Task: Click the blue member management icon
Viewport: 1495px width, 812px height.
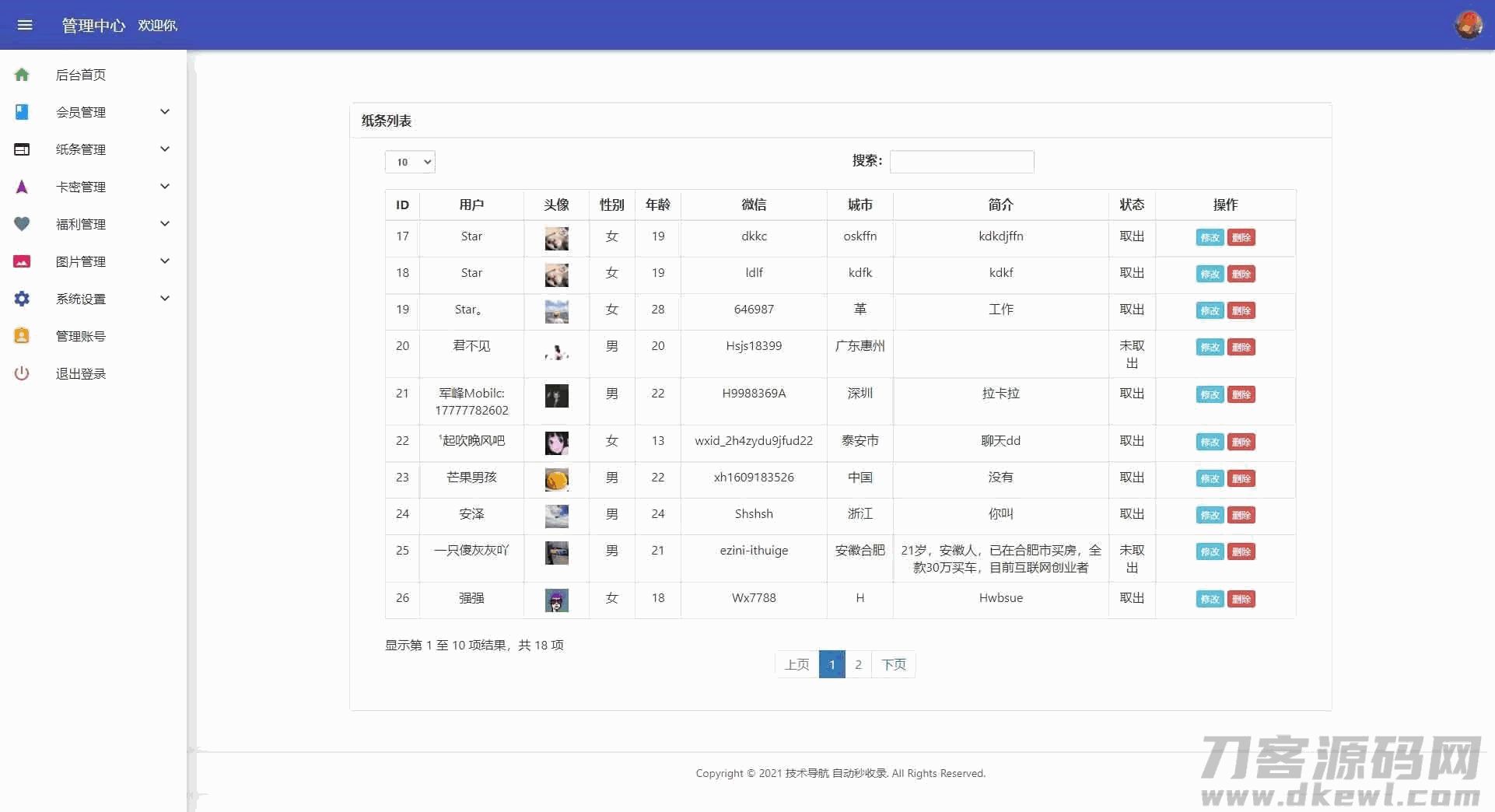Action: [22, 112]
